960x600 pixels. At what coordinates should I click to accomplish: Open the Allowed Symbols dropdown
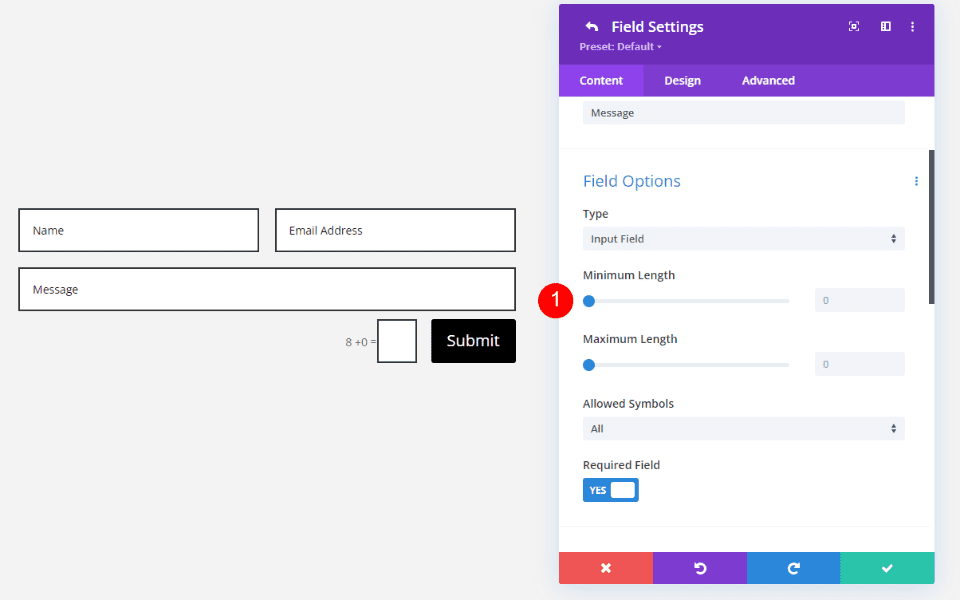tap(742, 428)
